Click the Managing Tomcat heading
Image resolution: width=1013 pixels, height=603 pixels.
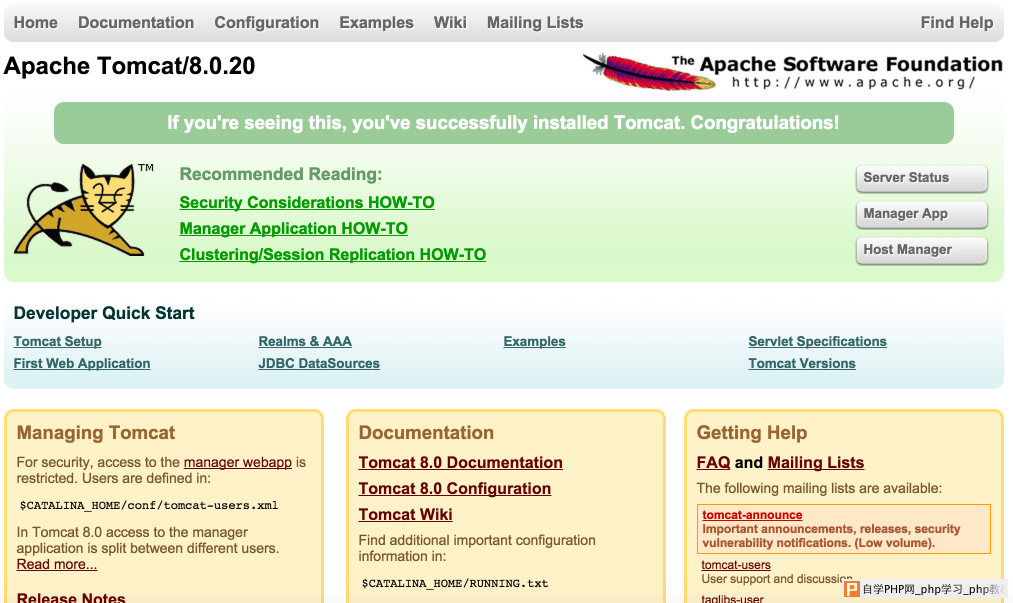[96, 432]
